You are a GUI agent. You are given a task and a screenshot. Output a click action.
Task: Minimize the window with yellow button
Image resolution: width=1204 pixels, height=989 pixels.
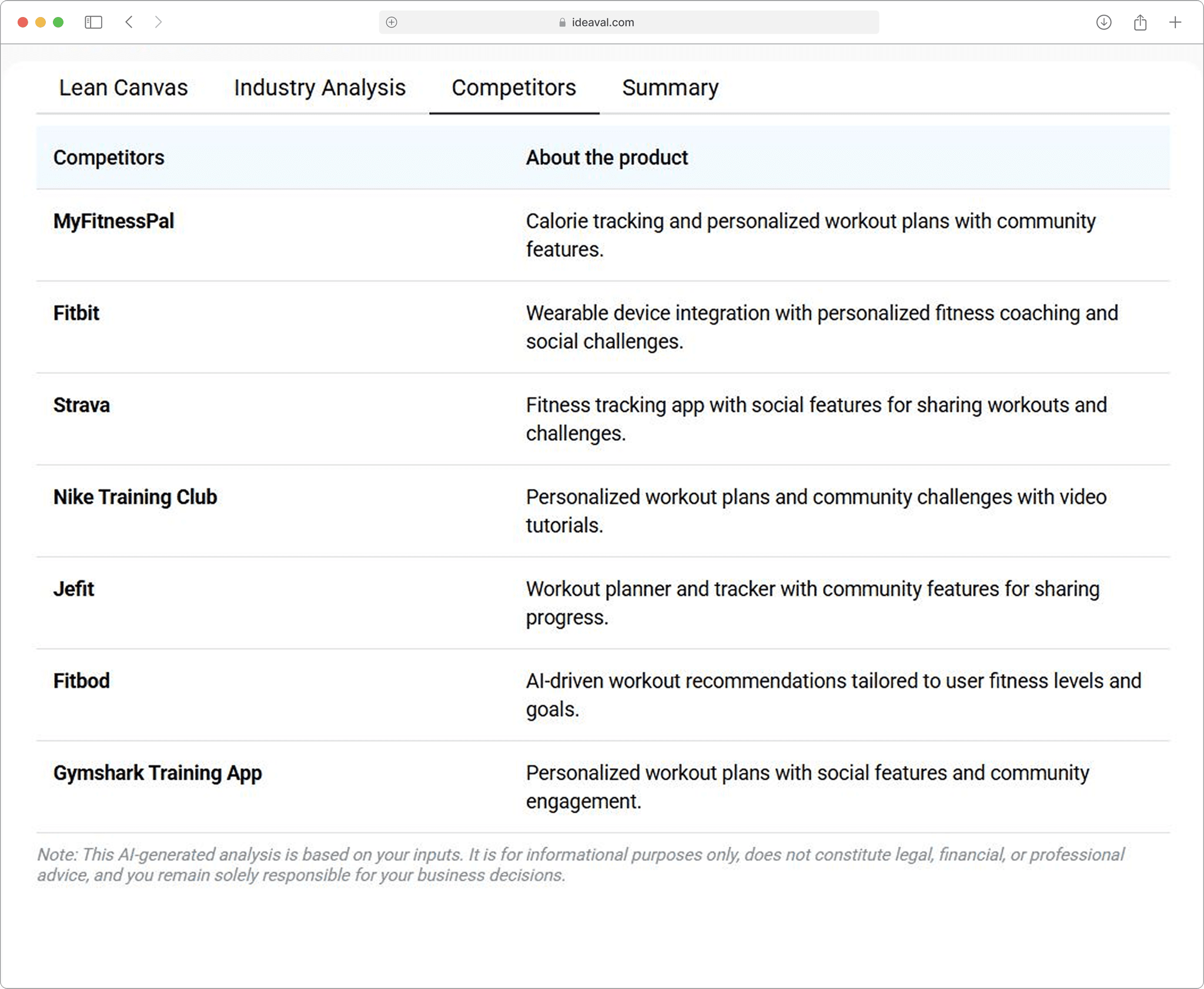pos(41,22)
